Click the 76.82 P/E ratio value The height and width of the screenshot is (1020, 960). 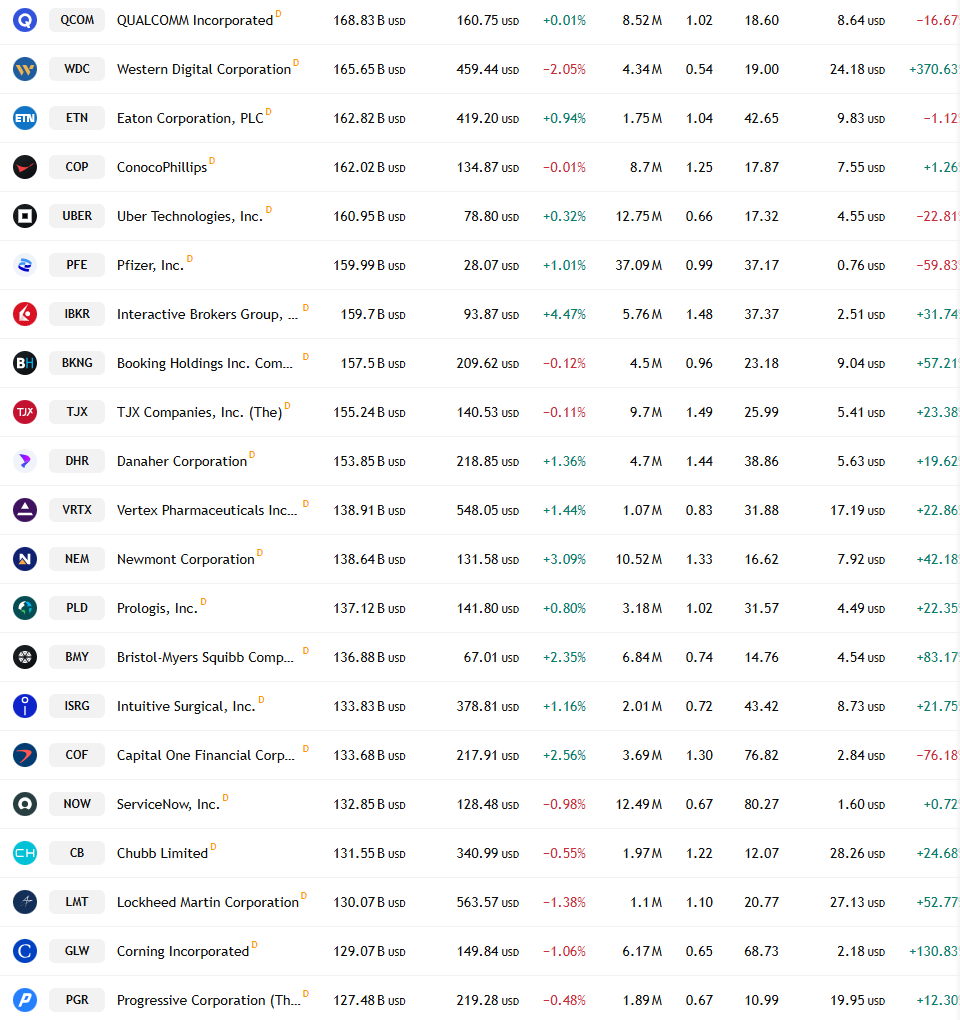point(761,756)
